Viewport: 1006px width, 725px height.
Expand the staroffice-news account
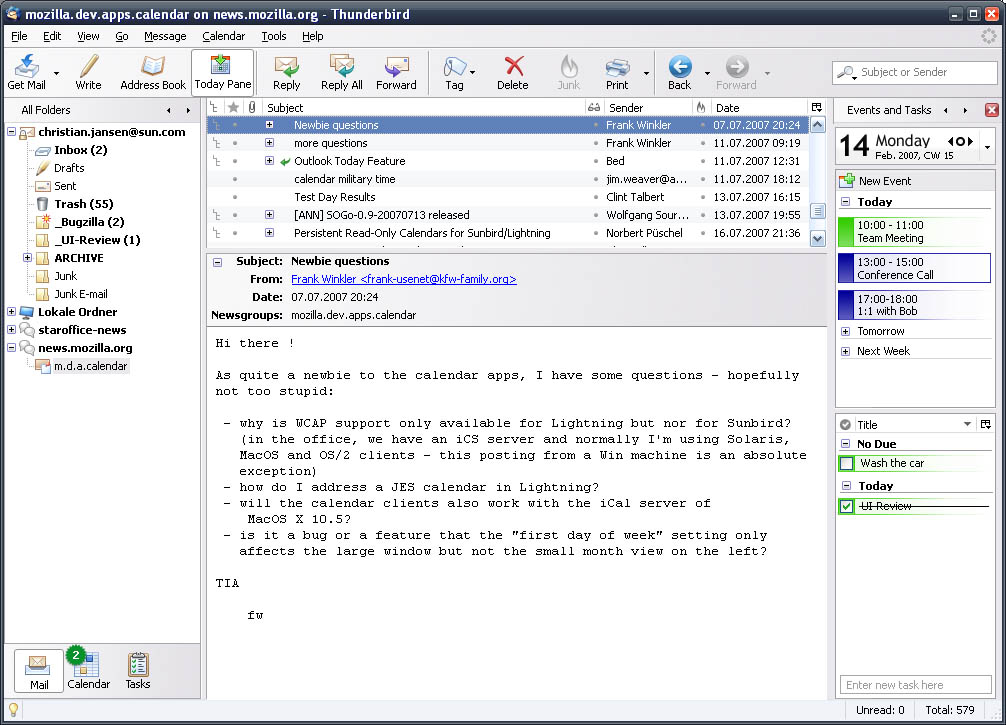click(x=12, y=329)
